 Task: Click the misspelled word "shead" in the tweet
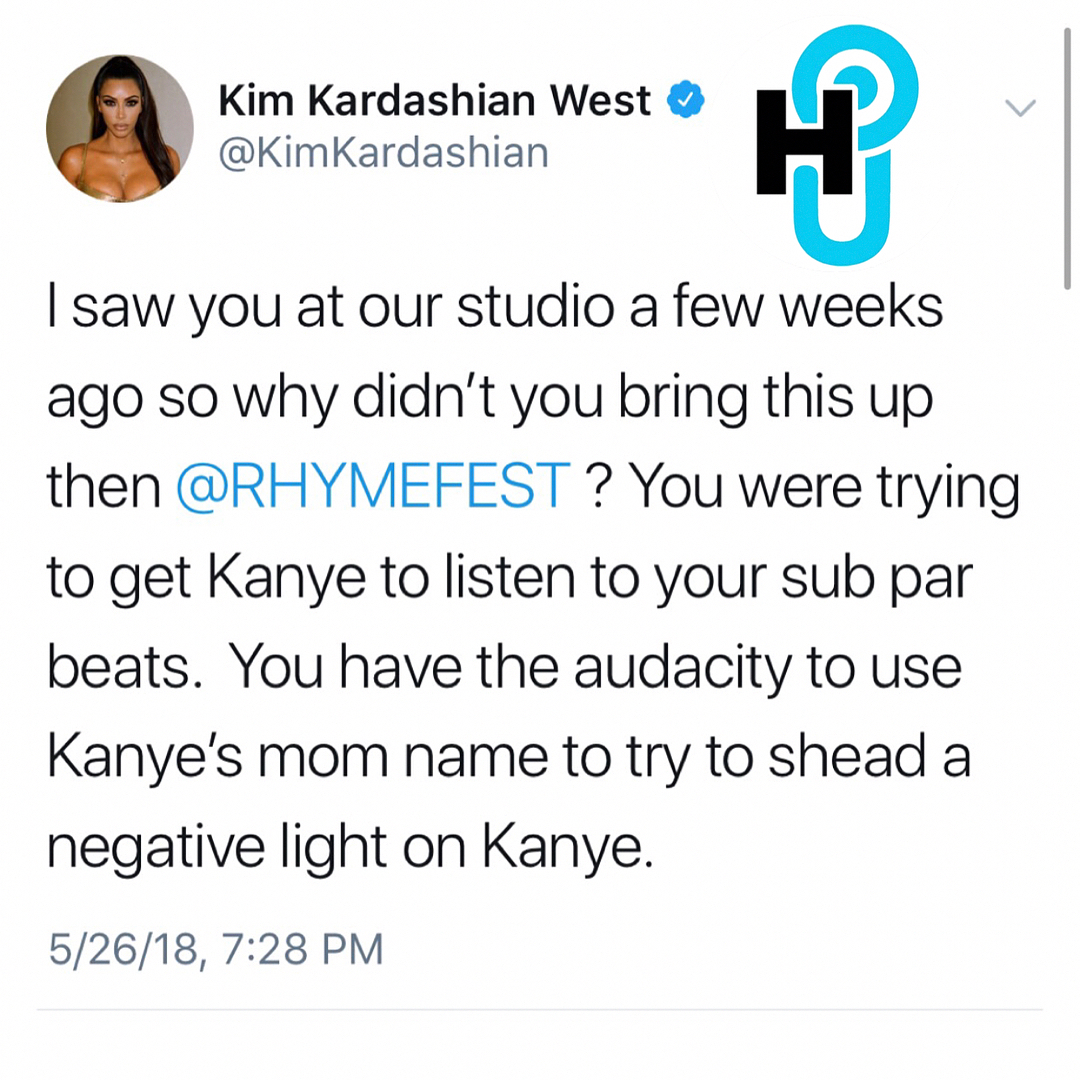tap(847, 756)
